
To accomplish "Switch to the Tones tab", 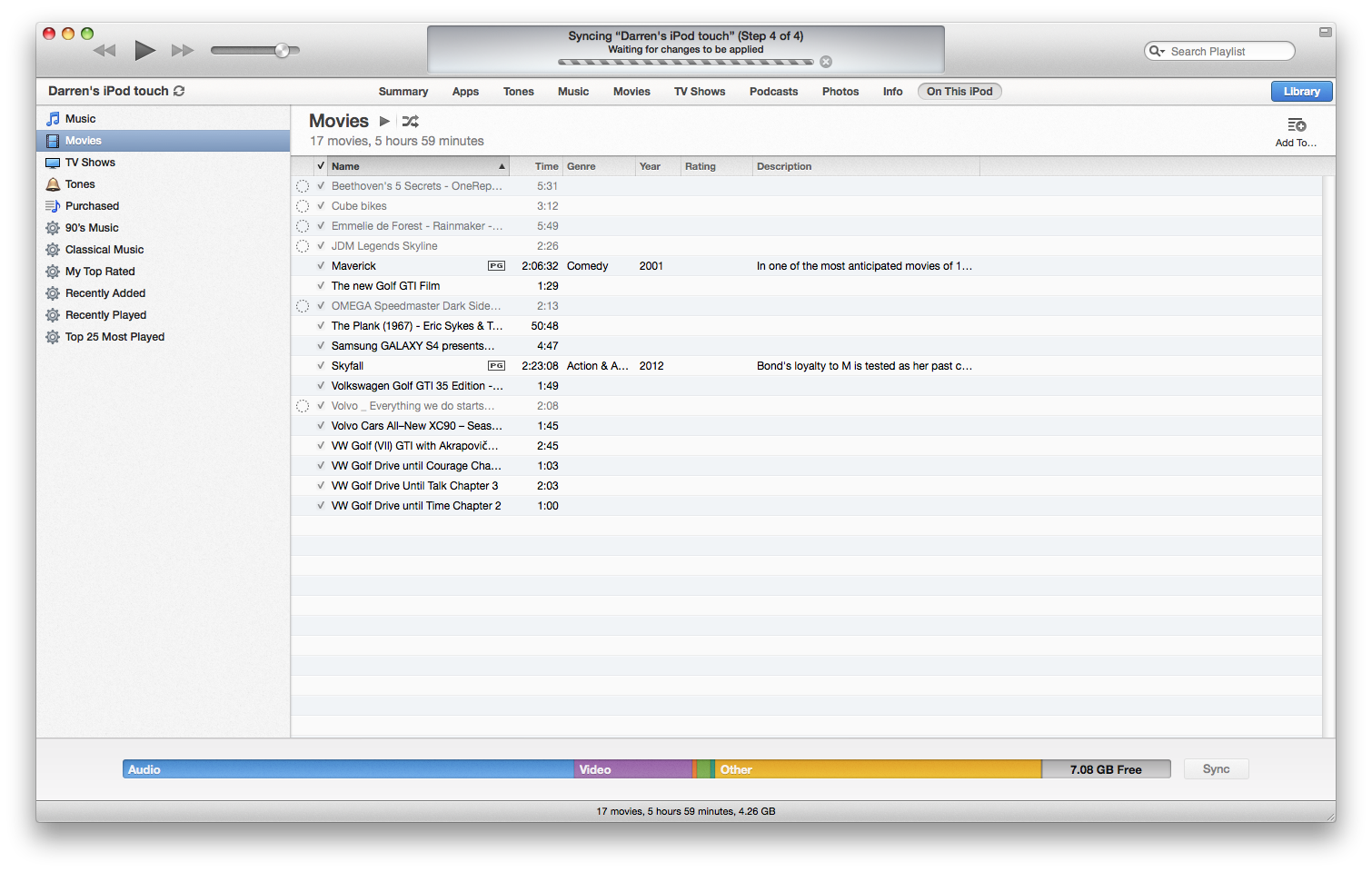I will point(519,92).
